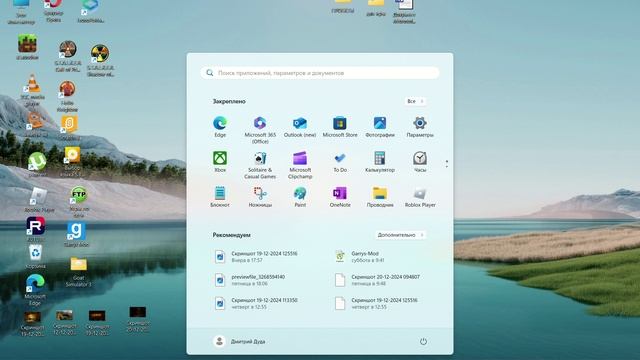This screenshot has height=360, width=640.
Task: Launch OneNote pinned app
Action: coord(340,197)
